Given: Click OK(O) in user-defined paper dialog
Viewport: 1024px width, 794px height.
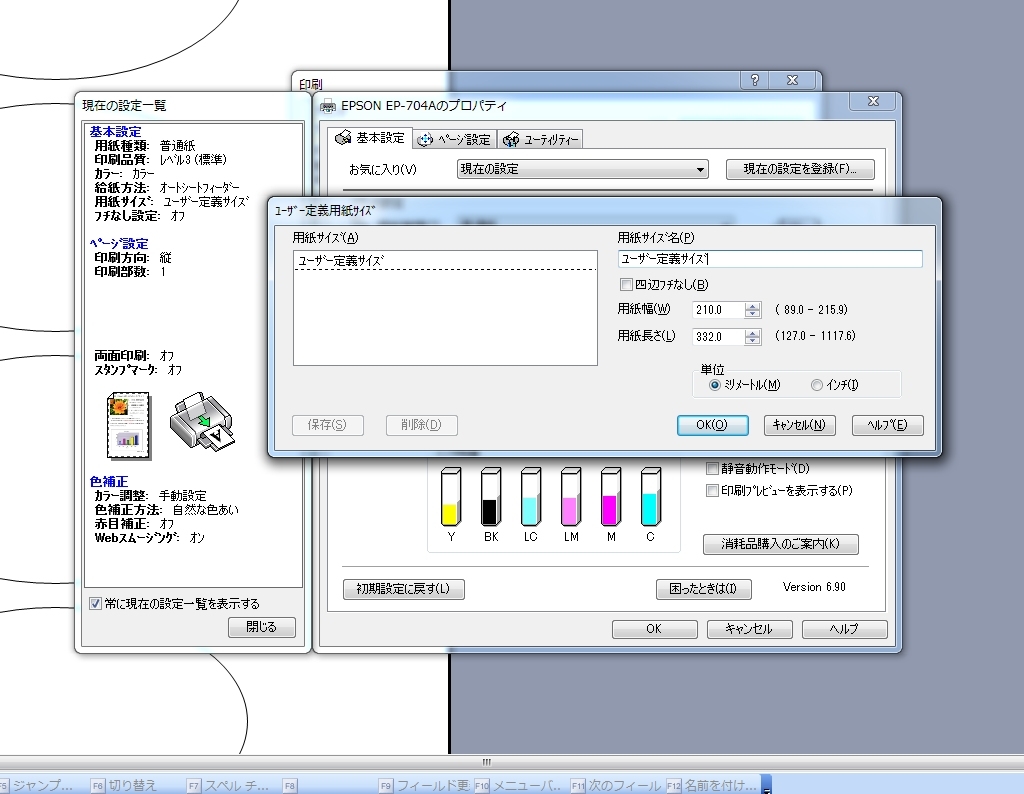Looking at the screenshot, I should [712, 425].
